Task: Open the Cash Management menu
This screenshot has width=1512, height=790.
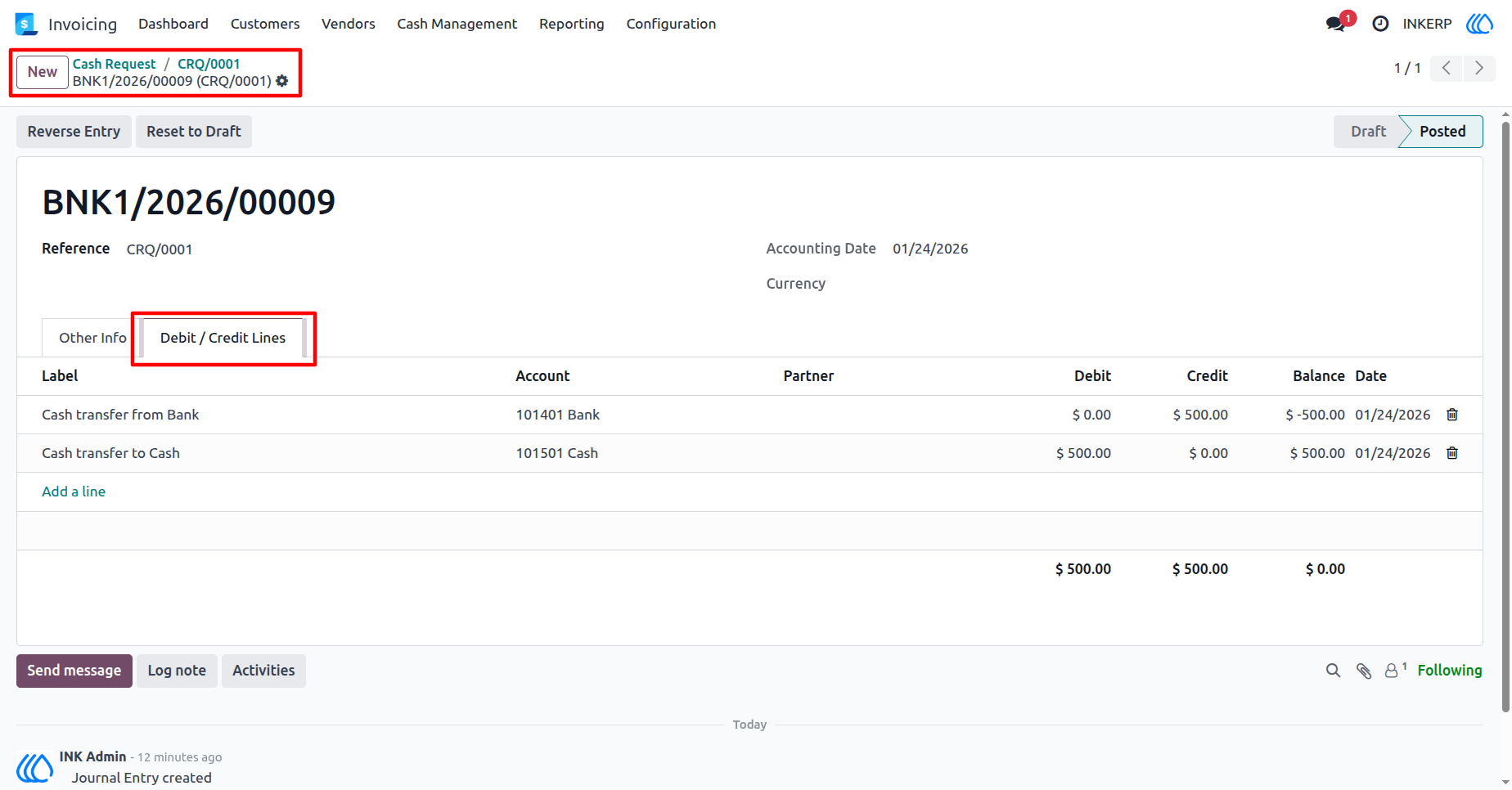Action: (x=457, y=24)
